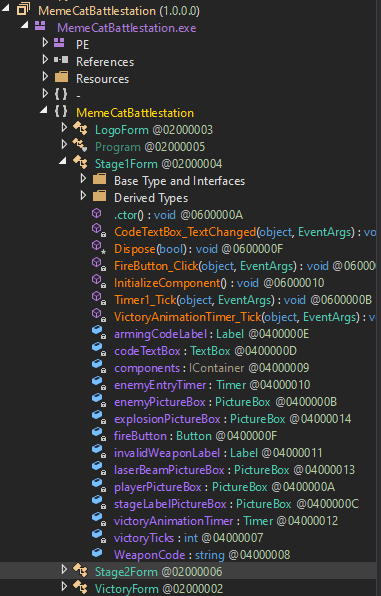Select the invalidWeaponLabel field
The height and width of the screenshot is (596, 381).
click(x=218, y=453)
